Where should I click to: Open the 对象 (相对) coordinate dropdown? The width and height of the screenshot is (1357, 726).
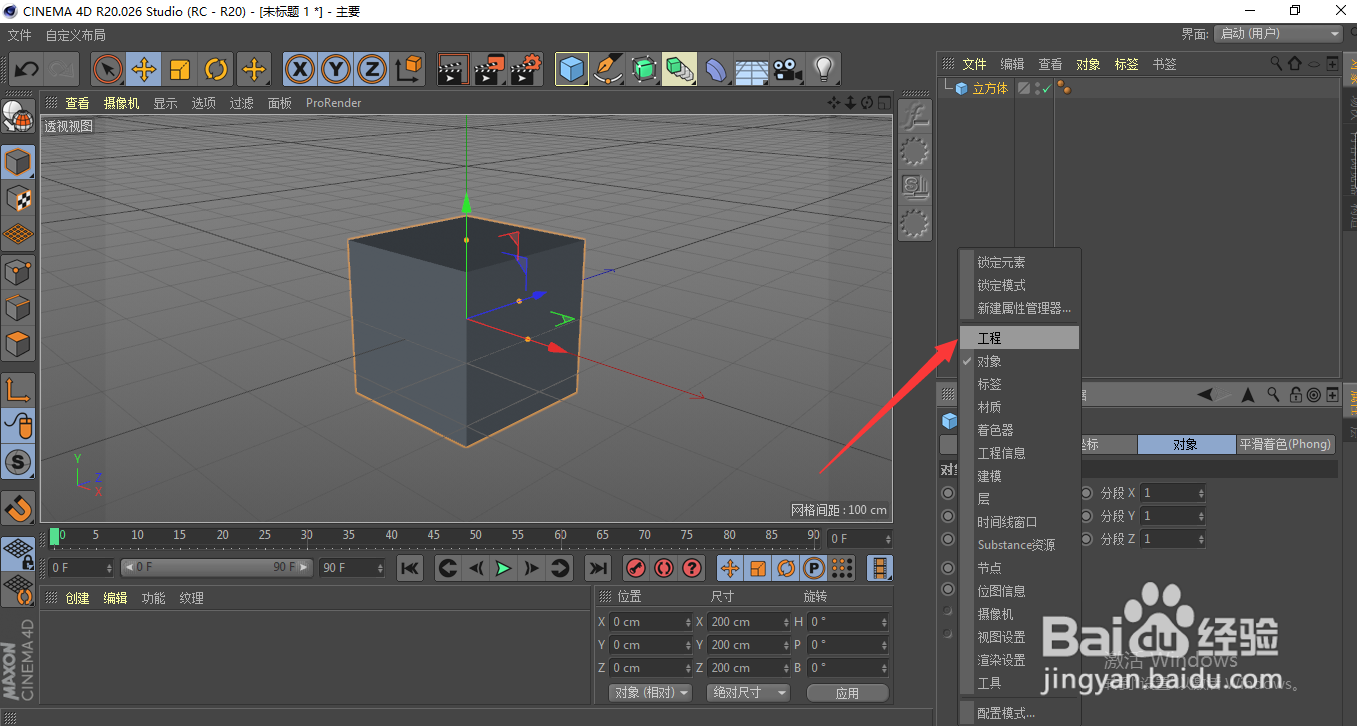pos(652,692)
